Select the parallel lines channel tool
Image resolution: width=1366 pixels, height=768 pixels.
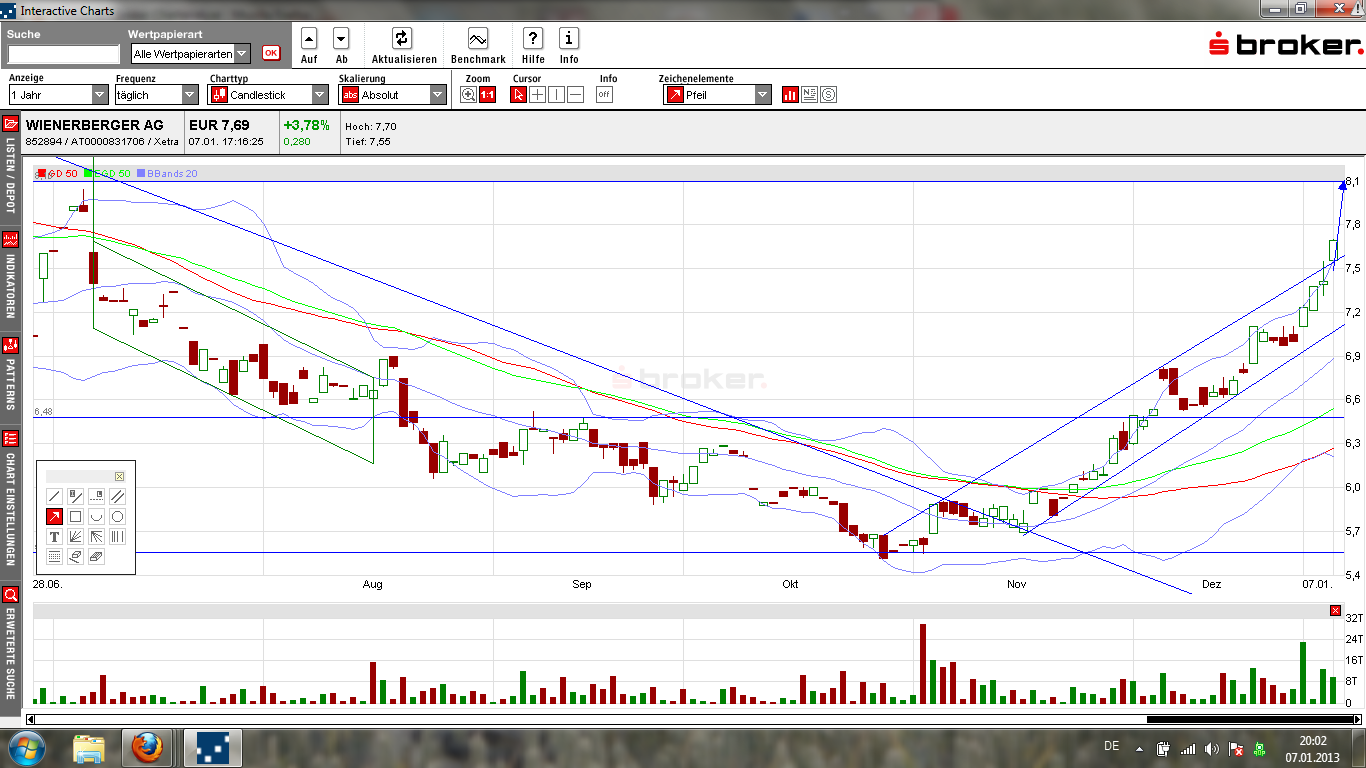117,496
